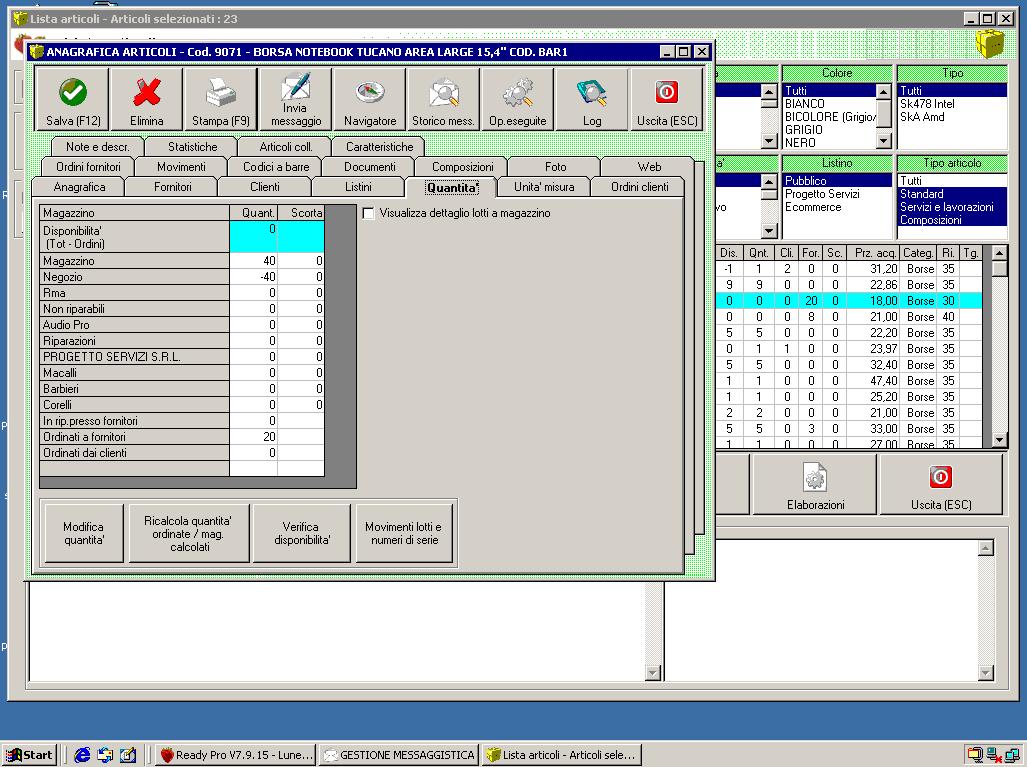
Task: Open Caratteristiche tab
Action: [x=379, y=147]
